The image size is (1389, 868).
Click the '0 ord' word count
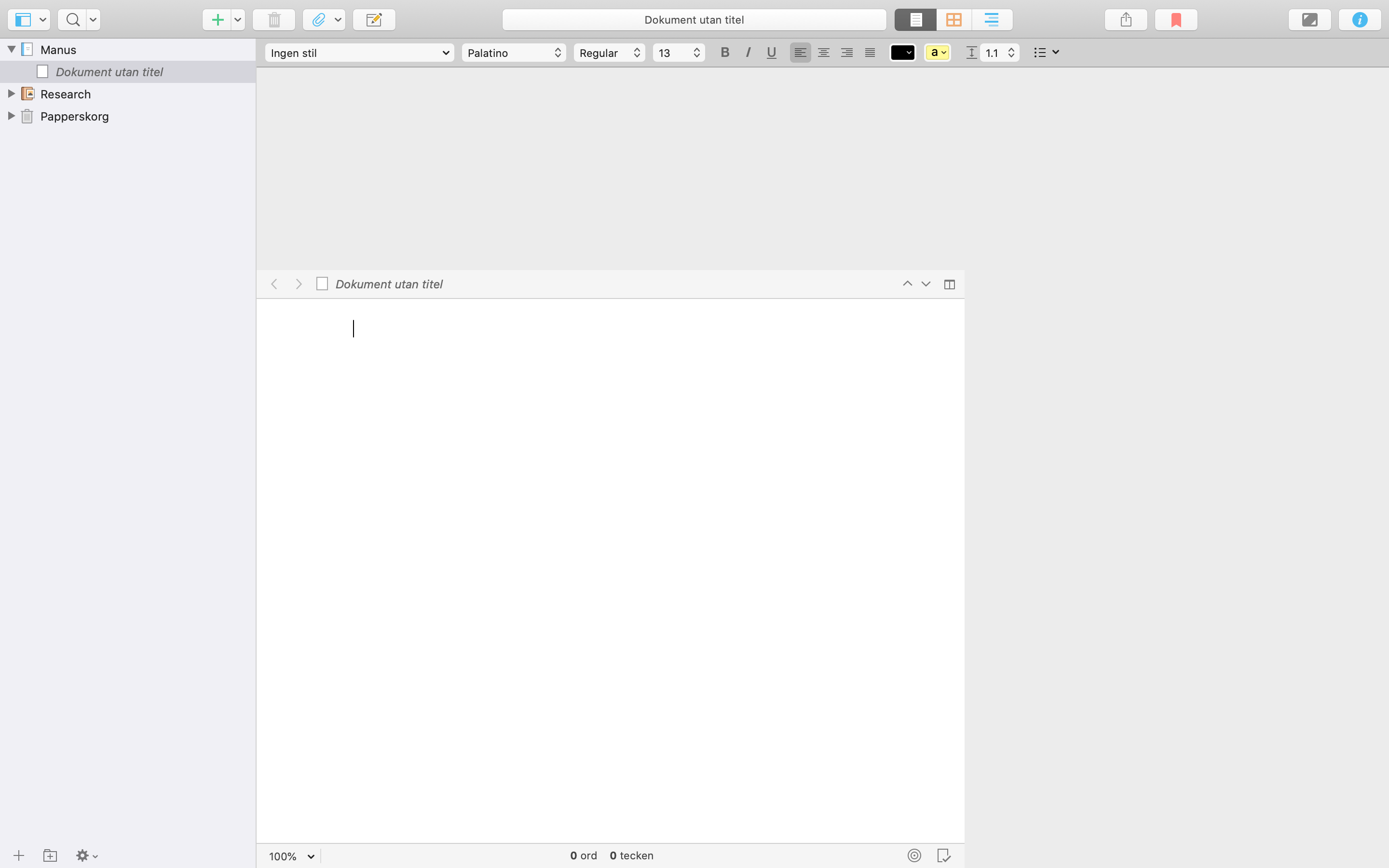click(583, 855)
